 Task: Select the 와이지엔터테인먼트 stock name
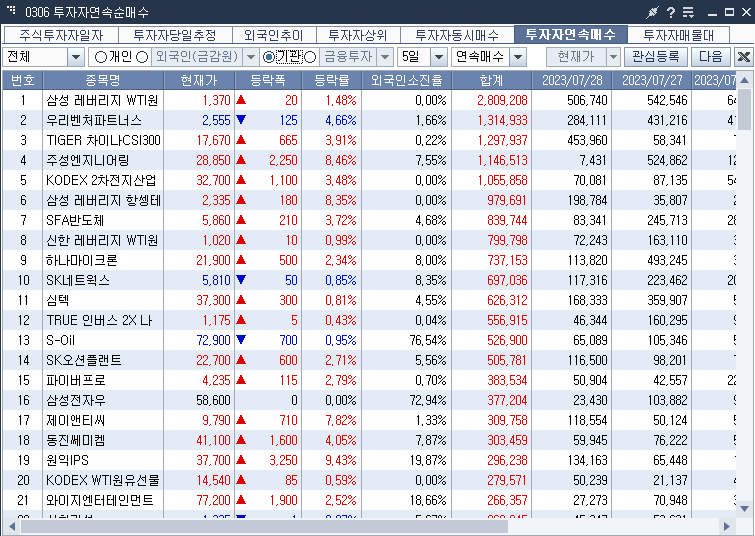(x=100, y=500)
